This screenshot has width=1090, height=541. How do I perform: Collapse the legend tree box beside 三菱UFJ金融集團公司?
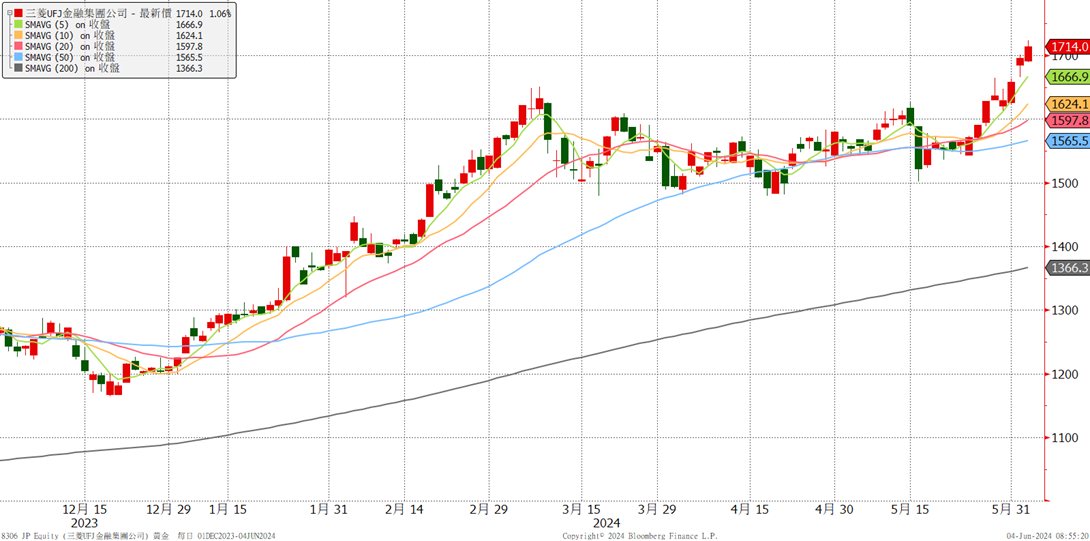(x=8, y=13)
